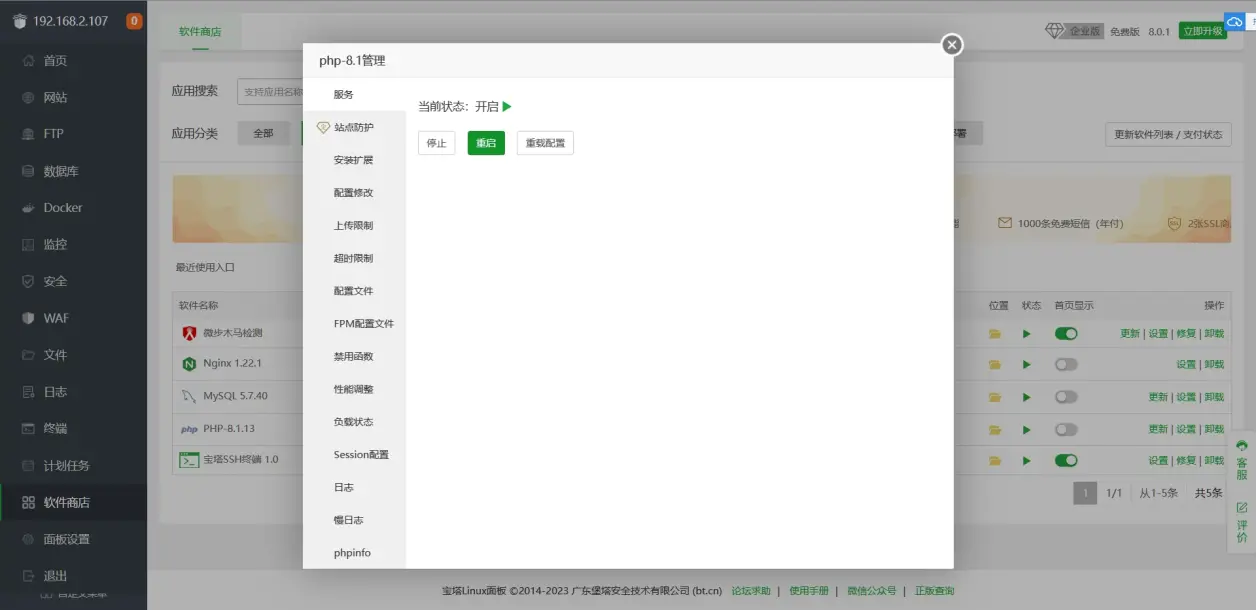Open the 超时限制 section
The width and height of the screenshot is (1256, 610).
tap(355, 258)
